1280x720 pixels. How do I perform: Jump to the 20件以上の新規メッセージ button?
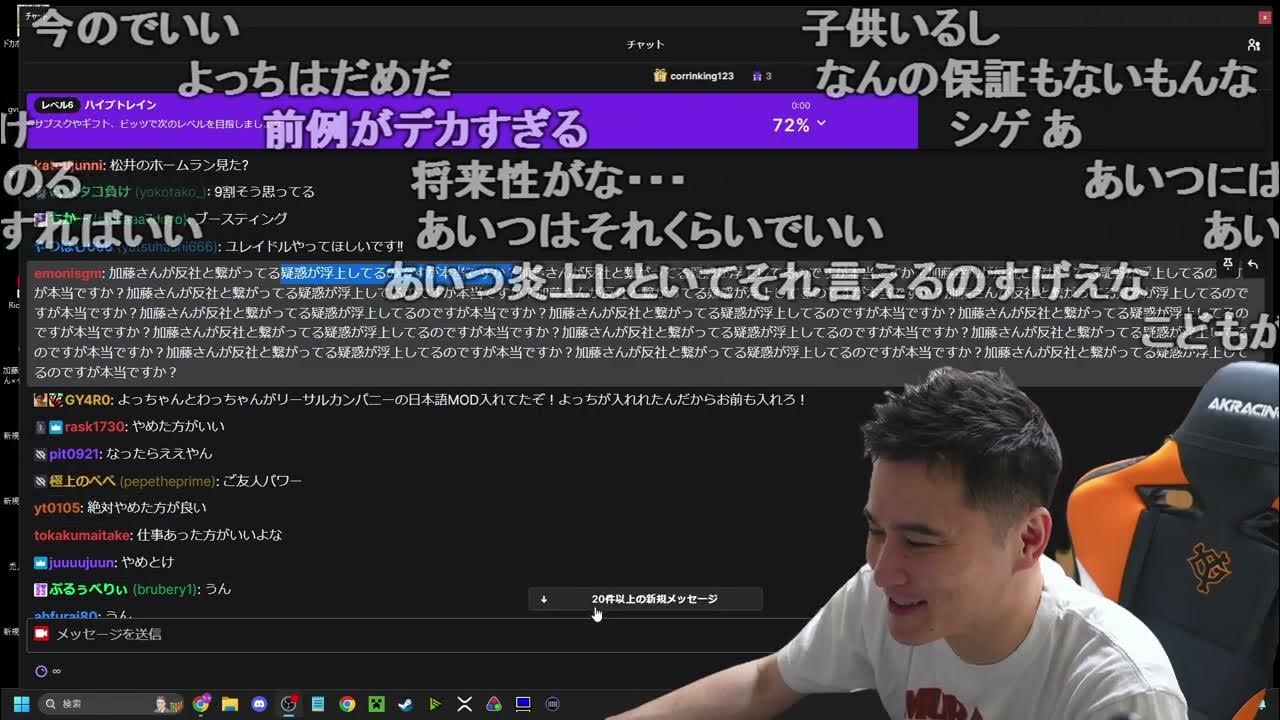coord(646,599)
